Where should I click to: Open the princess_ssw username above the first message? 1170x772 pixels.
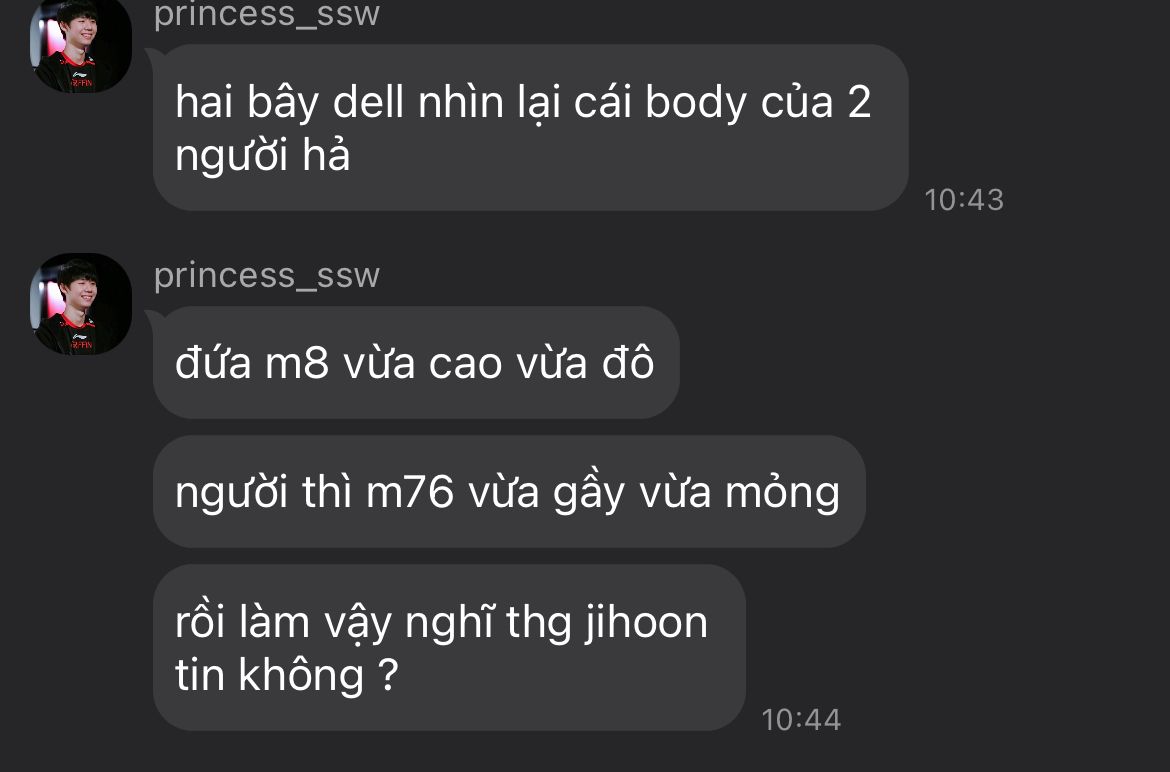click(266, 14)
